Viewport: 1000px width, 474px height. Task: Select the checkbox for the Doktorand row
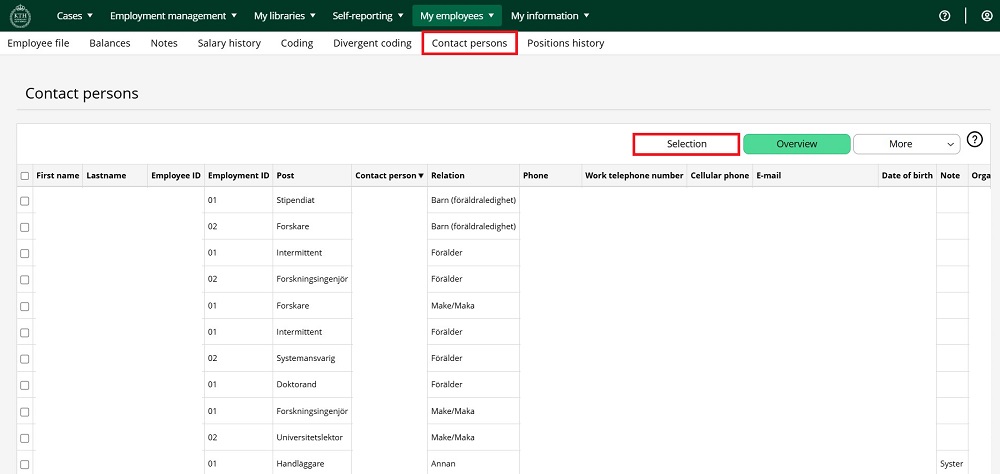click(x=25, y=384)
